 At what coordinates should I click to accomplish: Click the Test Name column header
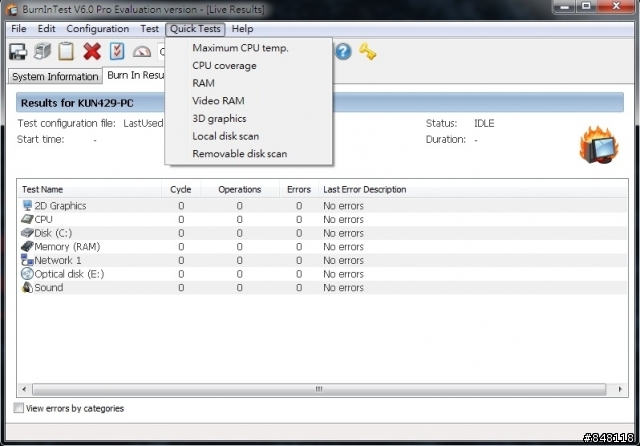click(89, 189)
